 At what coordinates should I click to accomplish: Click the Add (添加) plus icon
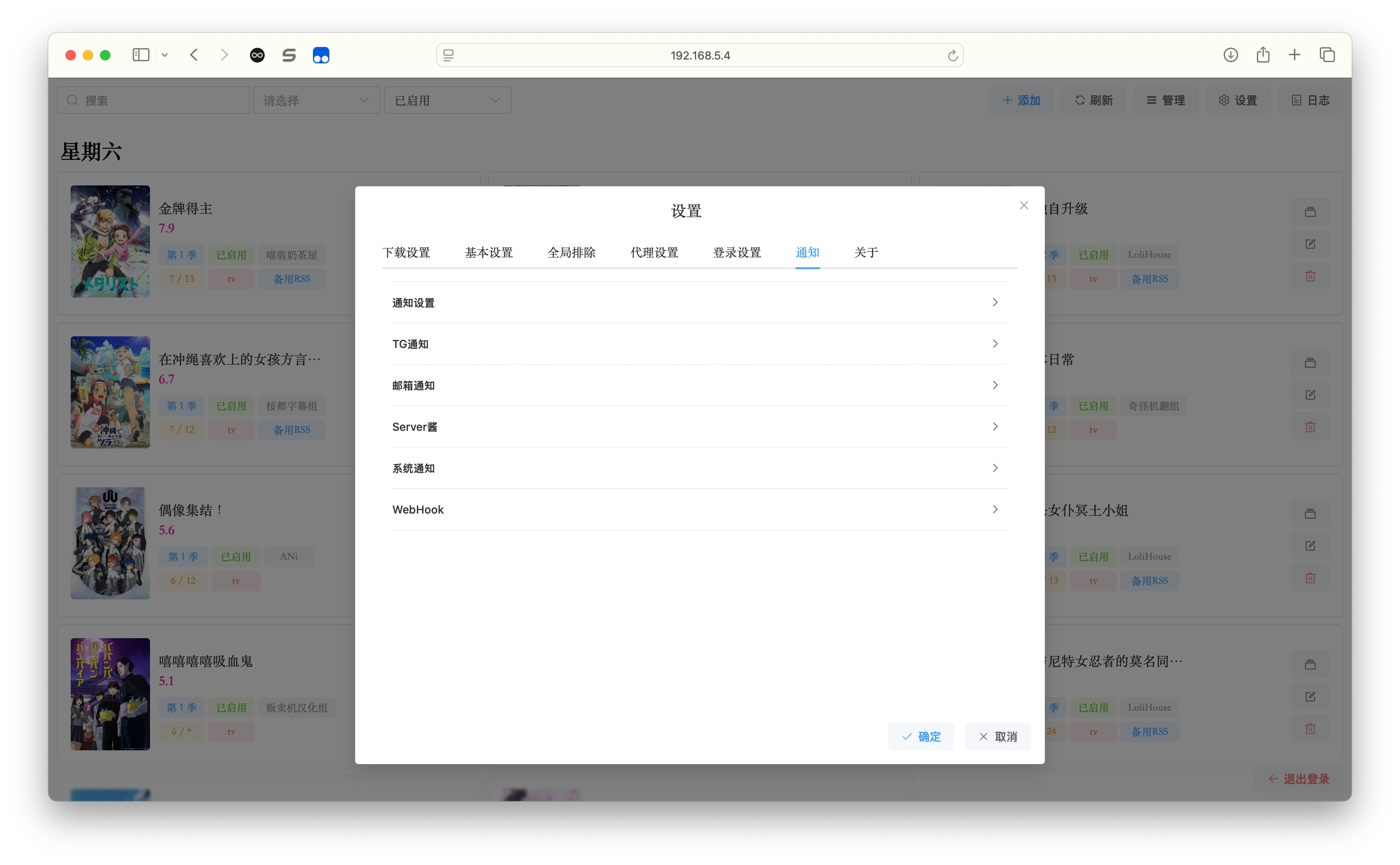click(1007, 100)
